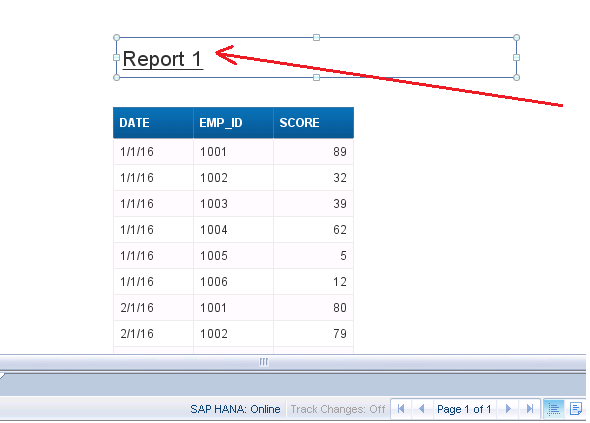Click the Page 1 of 1 field
The height and width of the screenshot is (423, 590).
464,409
